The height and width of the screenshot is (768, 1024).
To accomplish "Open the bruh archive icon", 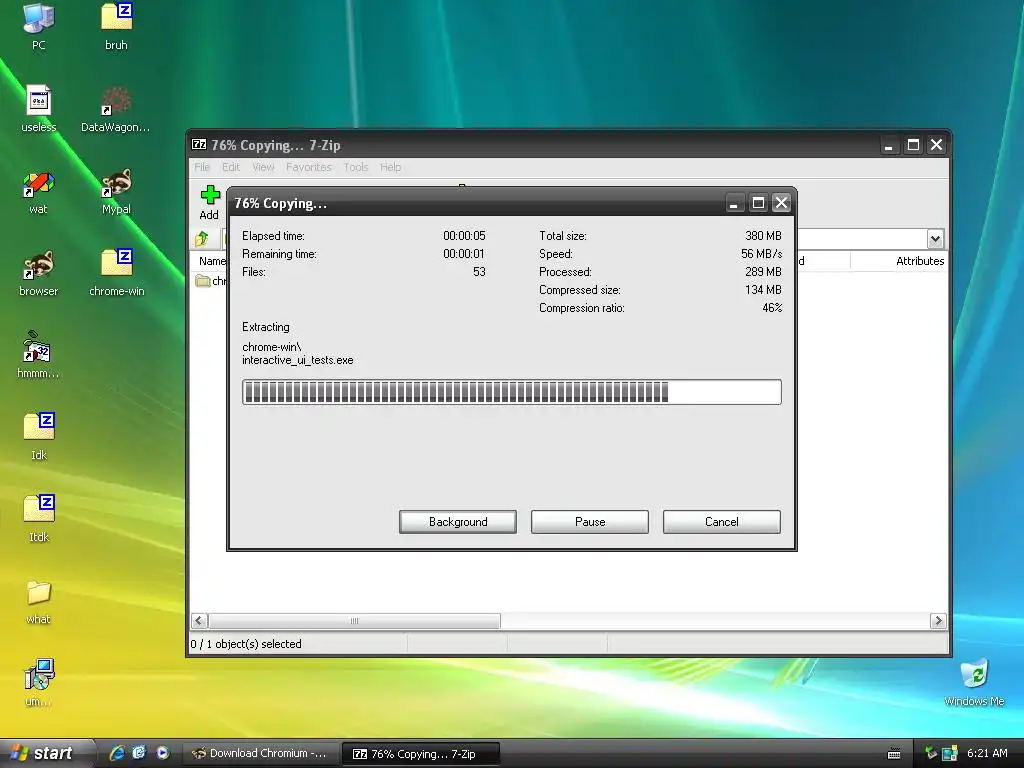I will point(116,26).
